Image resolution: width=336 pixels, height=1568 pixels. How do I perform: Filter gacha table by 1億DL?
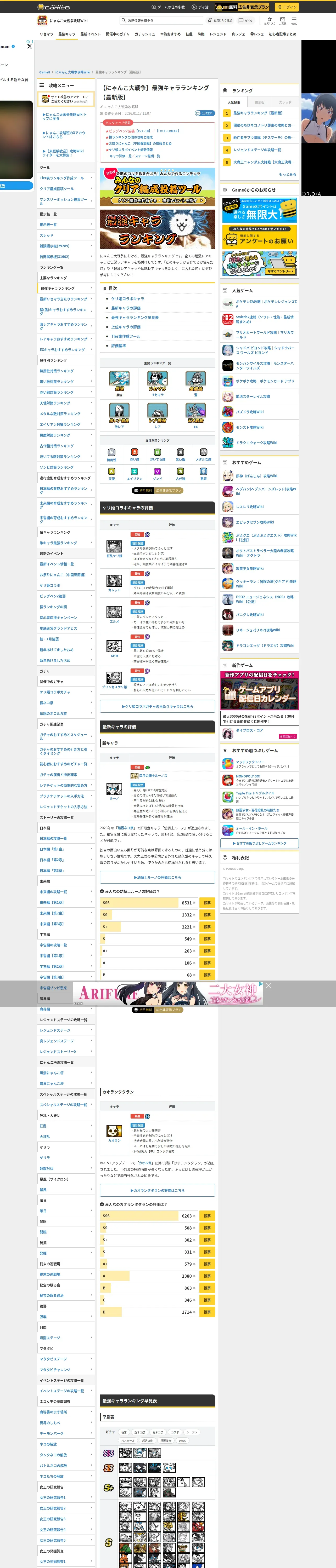tap(182, 1441)
